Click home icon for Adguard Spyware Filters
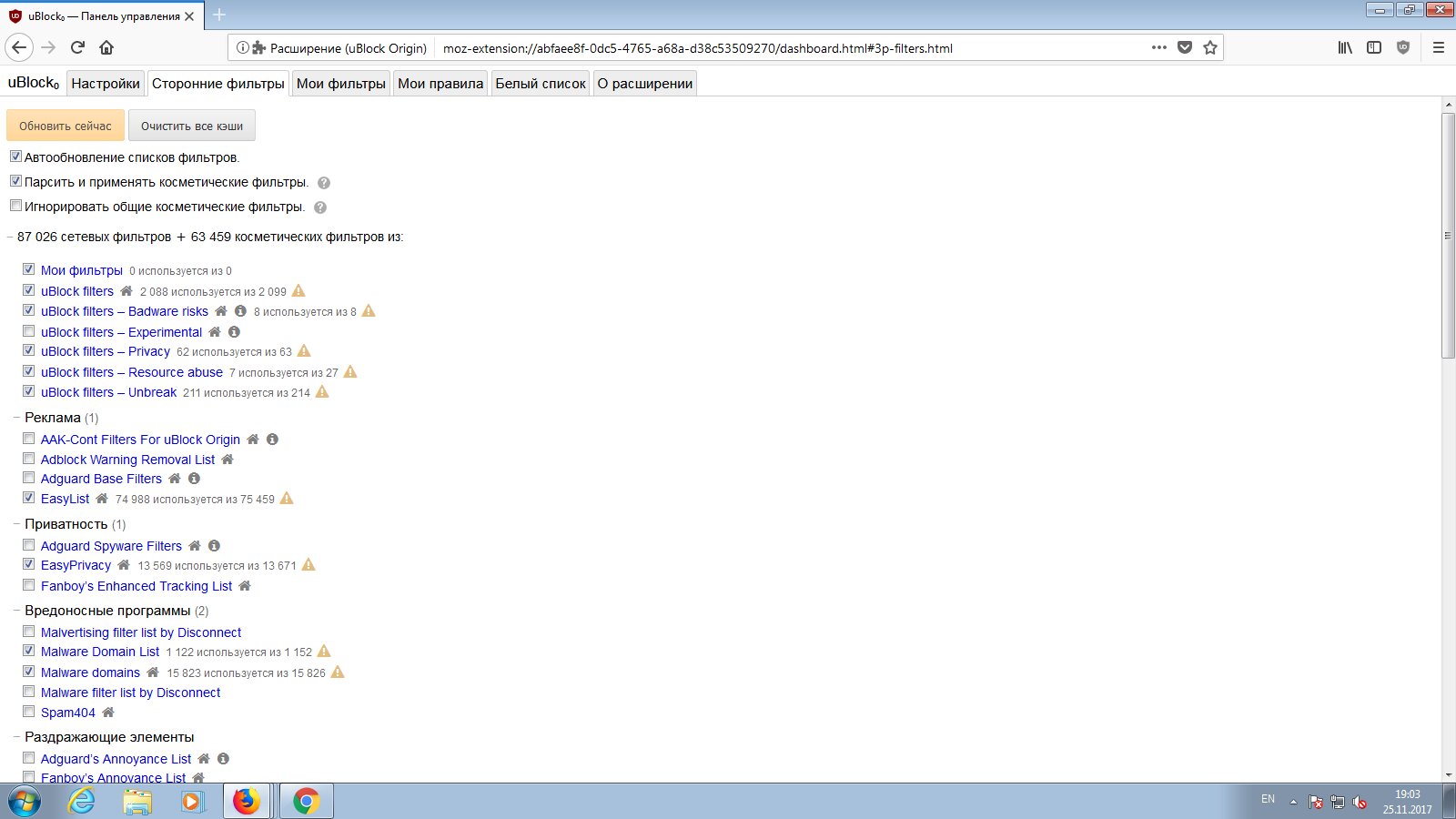The width and height of the screenshot is (1456, 819). click(195, 546)
